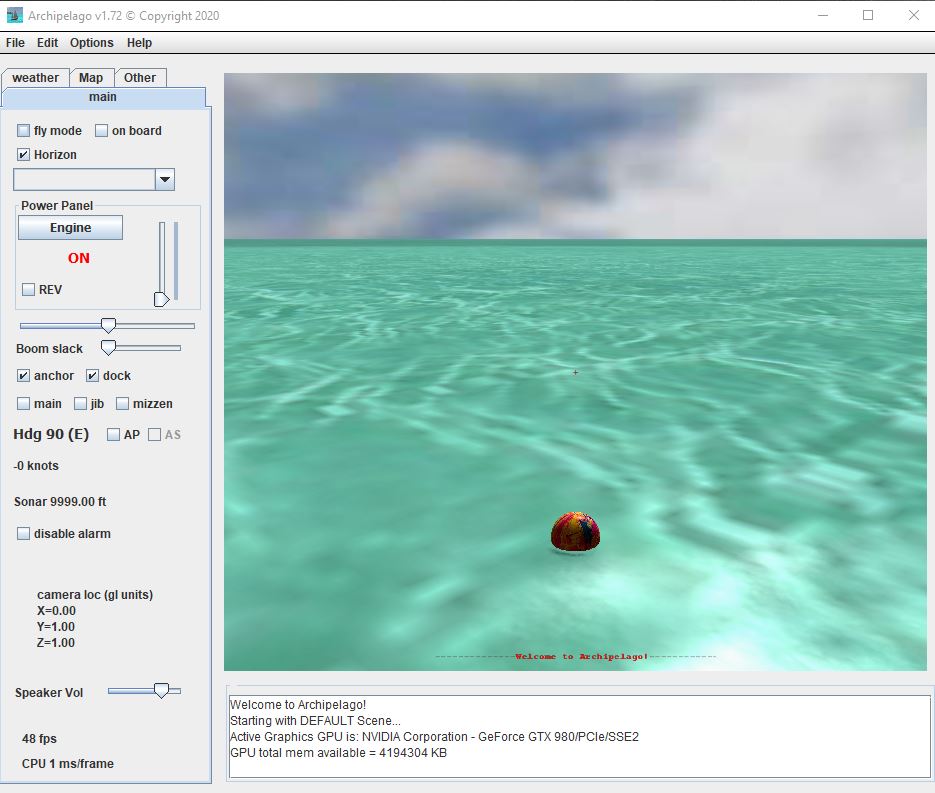Click the Archipelago app icon in title bar
Image resolution: width=935 pixels, height=793 pixels.
tap(14, 16)
